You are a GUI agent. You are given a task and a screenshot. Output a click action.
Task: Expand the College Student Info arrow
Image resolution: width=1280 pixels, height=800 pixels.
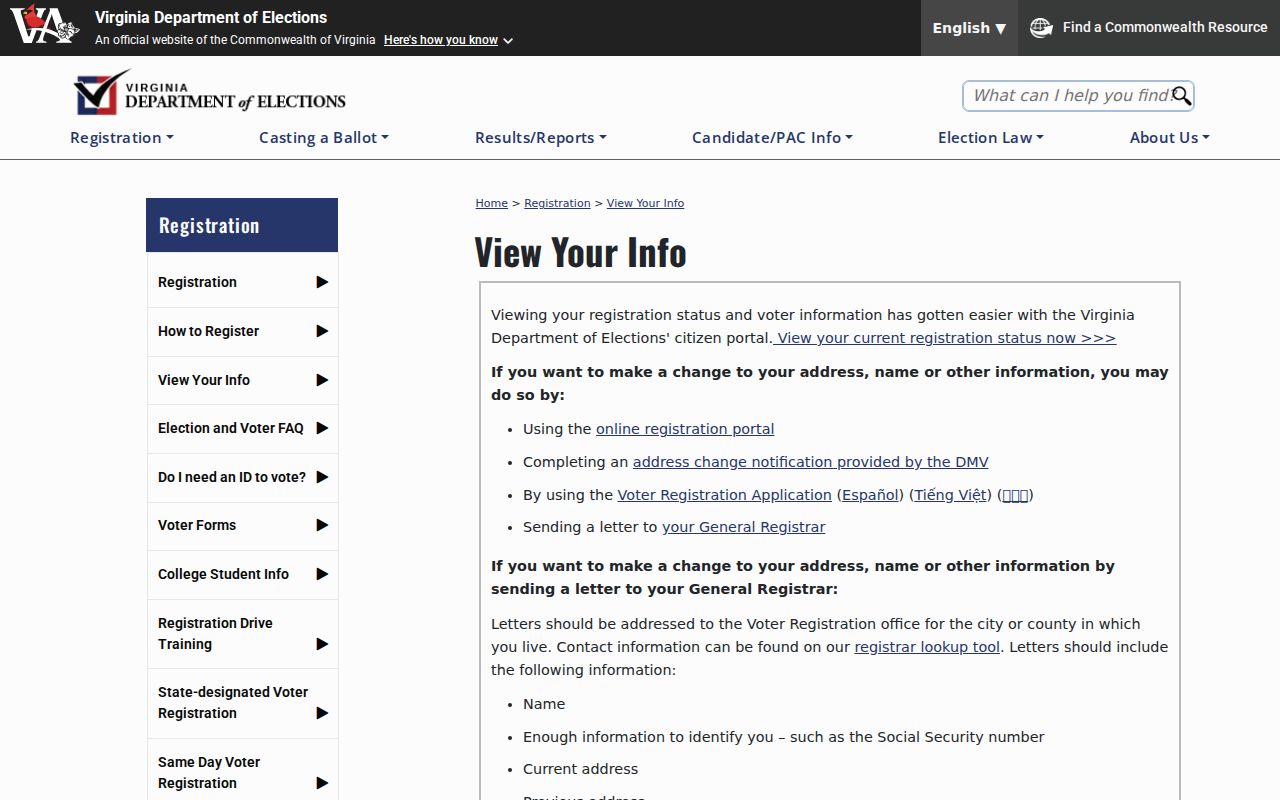(322, 574)
